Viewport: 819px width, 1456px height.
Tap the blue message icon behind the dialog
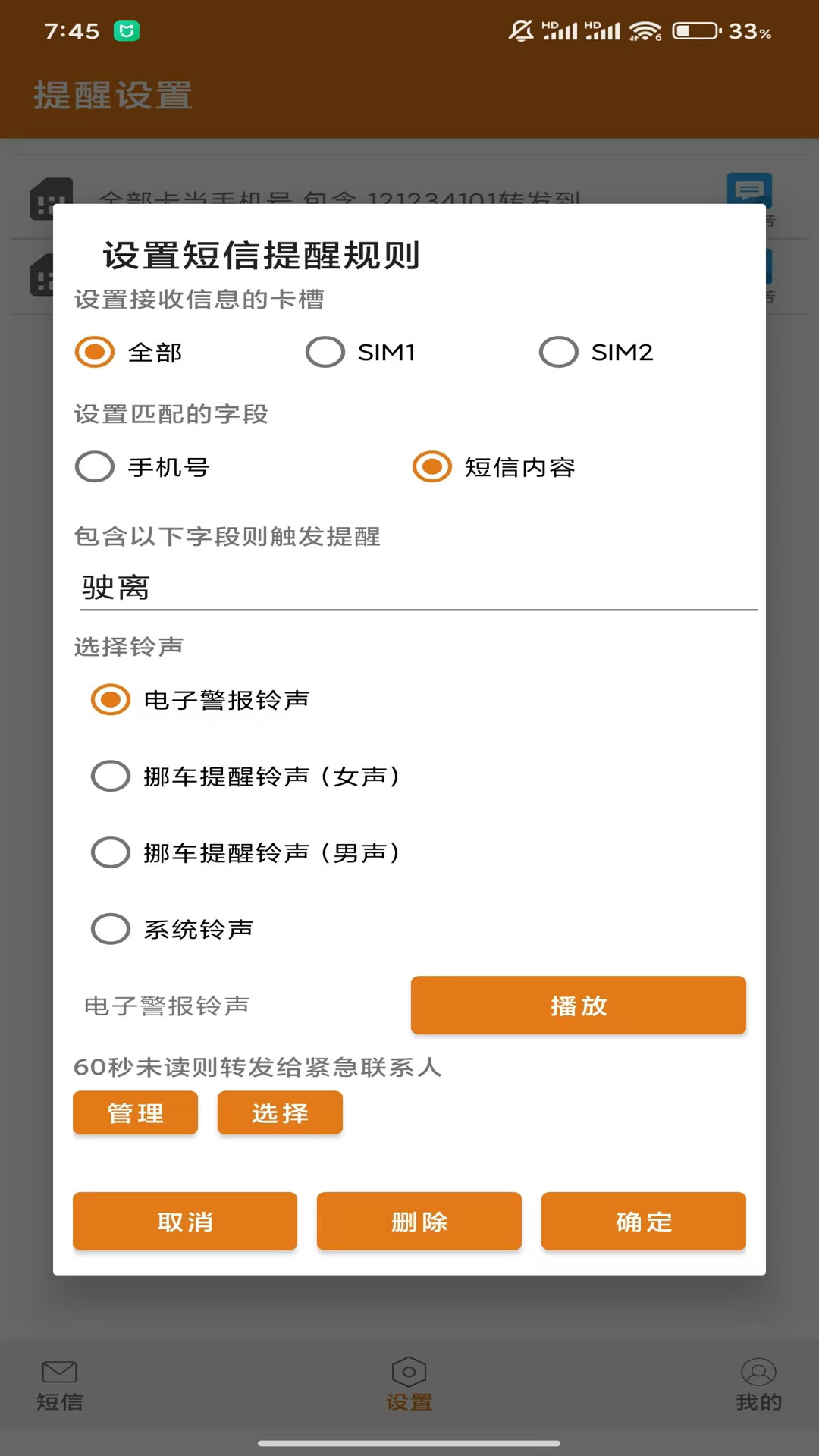pyautogui.click(x=749, y=188)
